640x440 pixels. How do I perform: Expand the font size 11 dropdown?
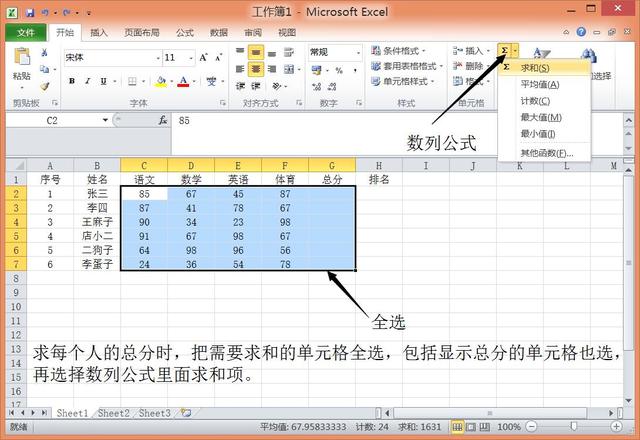pos(193,58)
